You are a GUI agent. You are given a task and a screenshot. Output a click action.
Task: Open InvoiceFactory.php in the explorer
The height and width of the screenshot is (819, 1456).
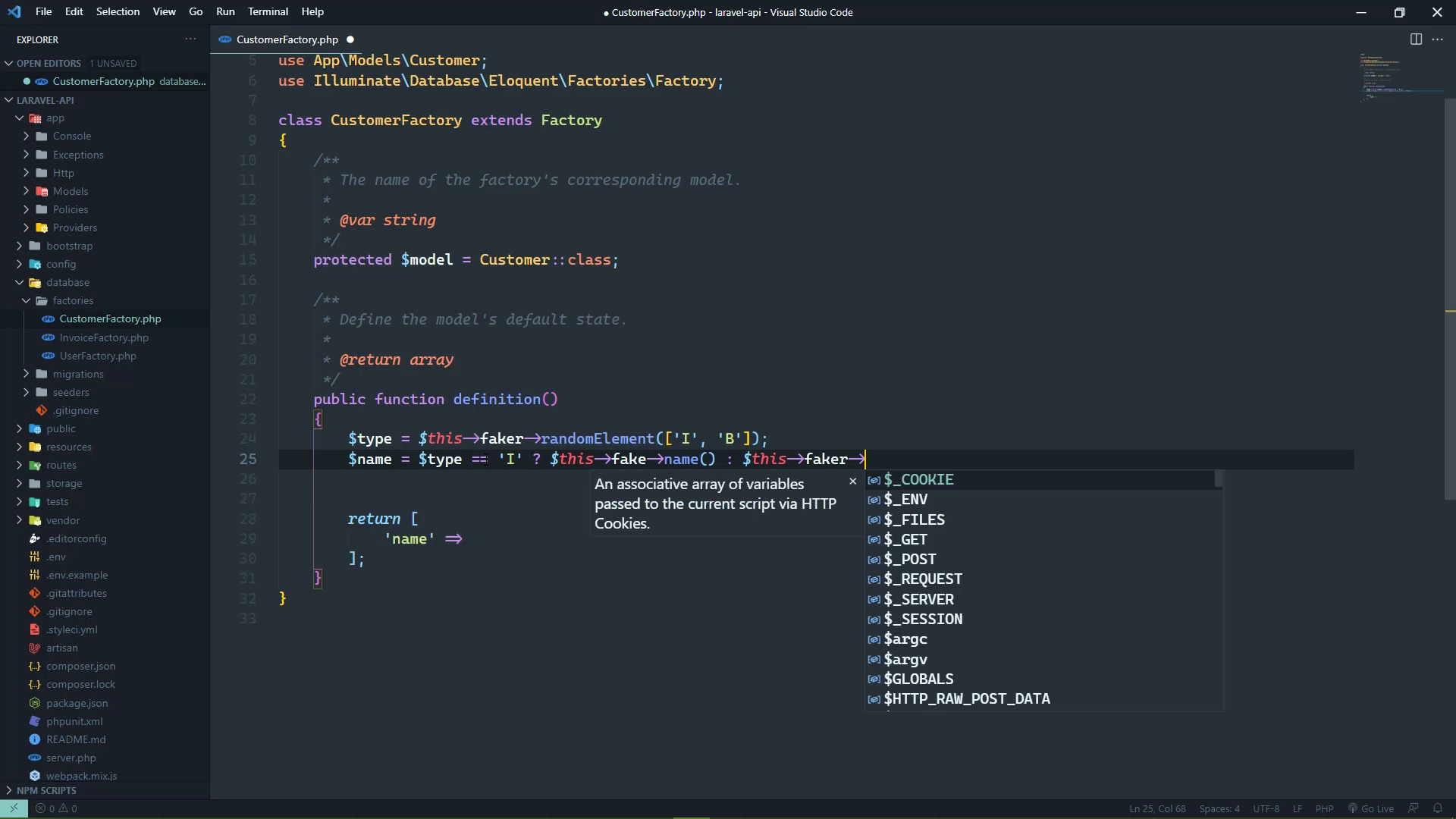tap(104, 337)
